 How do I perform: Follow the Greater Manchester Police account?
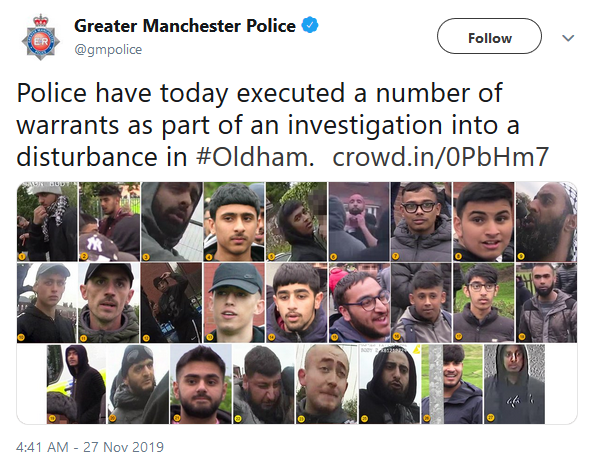489,38
